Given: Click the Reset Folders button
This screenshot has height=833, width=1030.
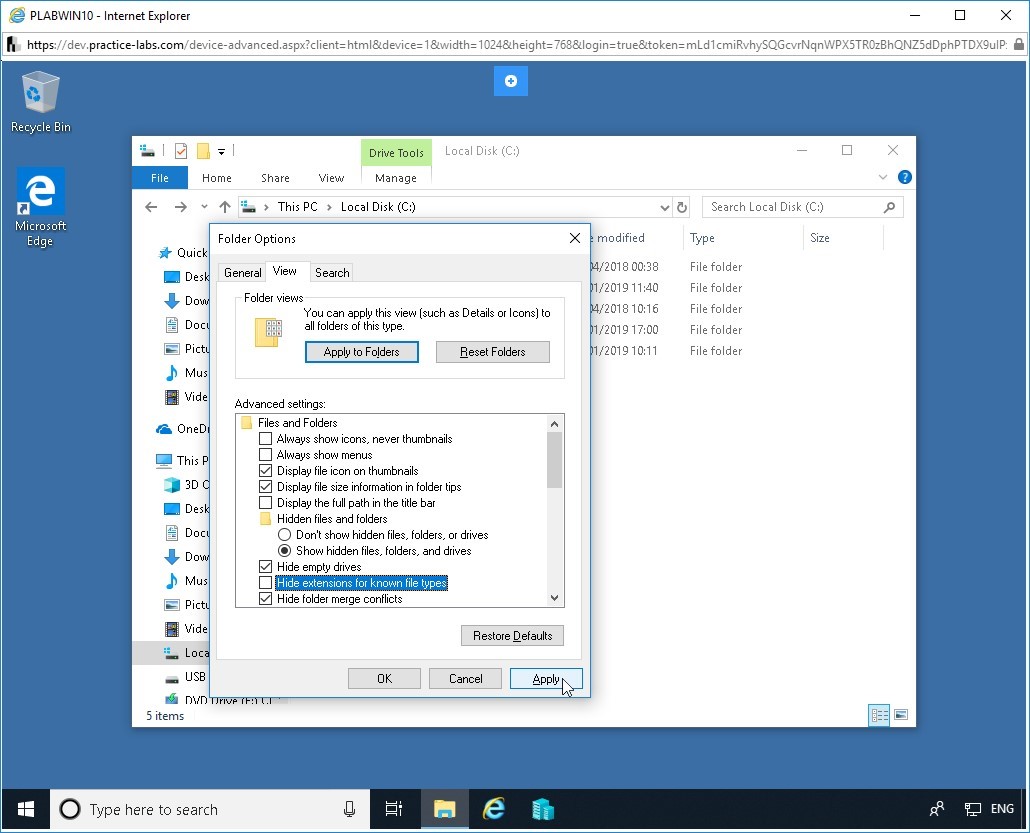Looking at the screenshot, I should click(x=493, y=352).
